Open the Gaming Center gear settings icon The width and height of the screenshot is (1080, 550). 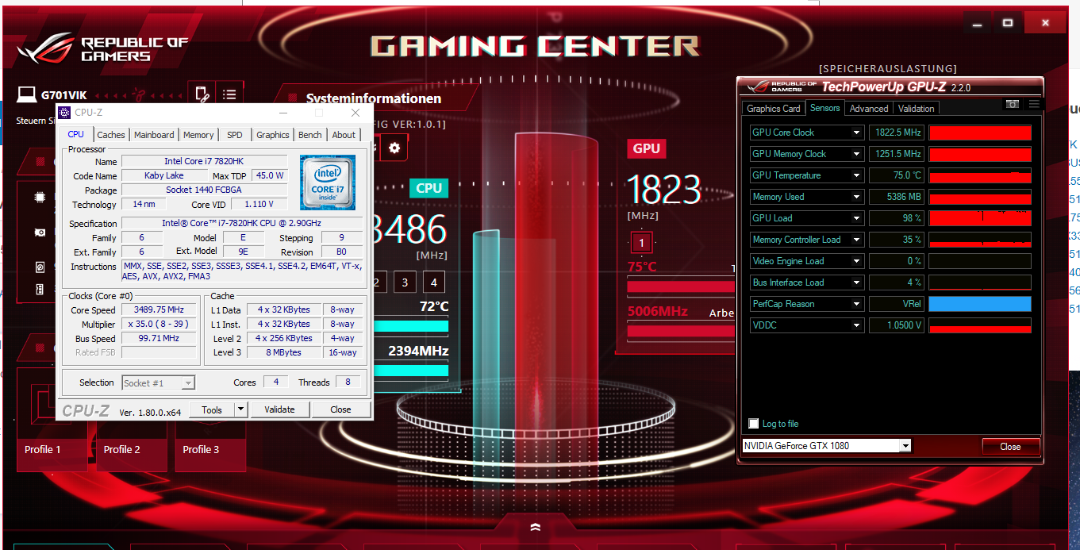(394, 148)
